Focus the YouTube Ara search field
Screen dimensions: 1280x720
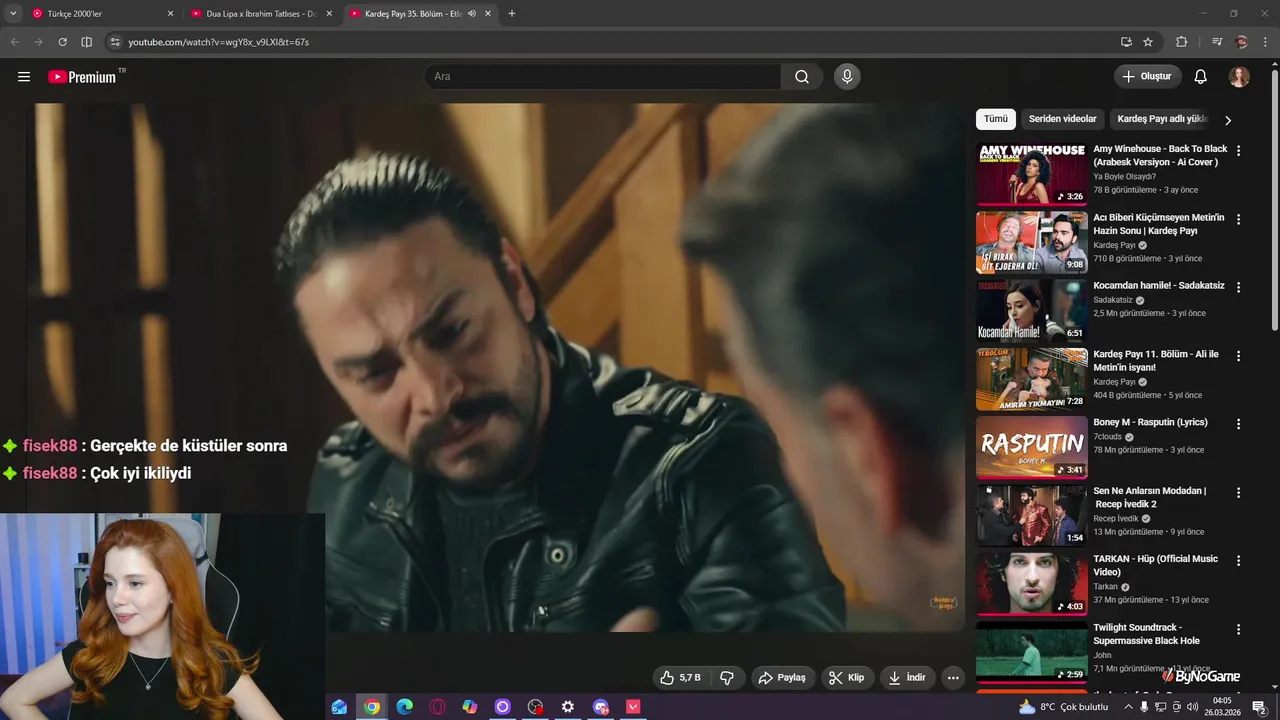point(604,77)
